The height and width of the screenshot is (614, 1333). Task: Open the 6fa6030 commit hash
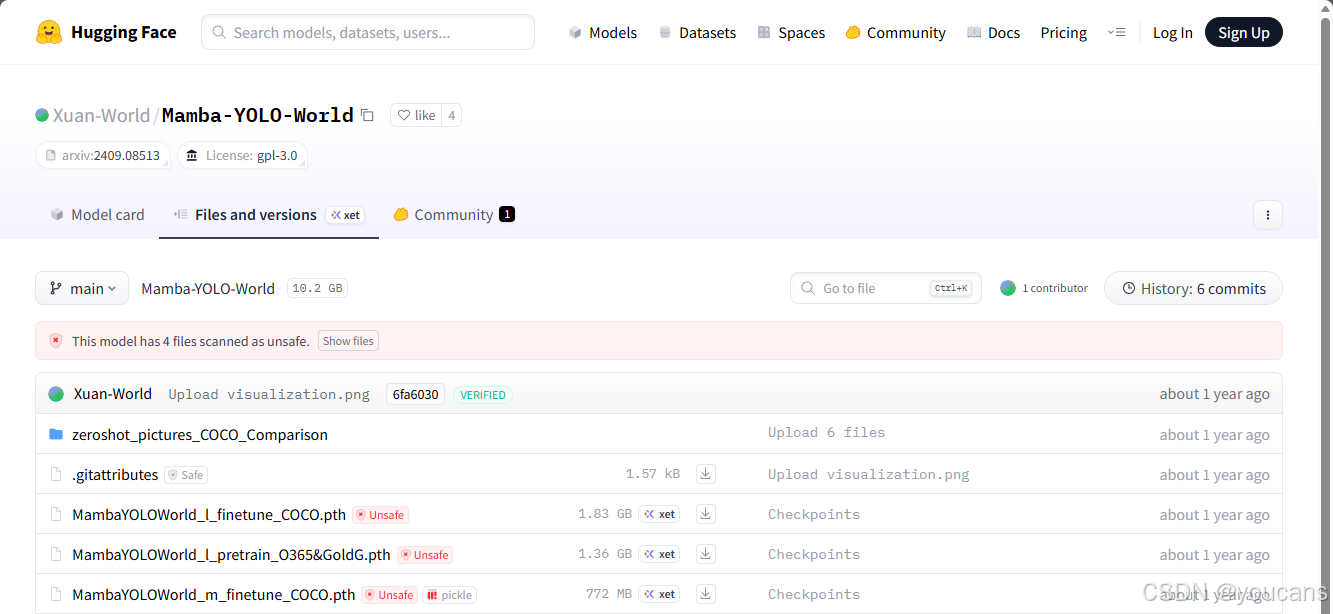click(x=415, y=394)
